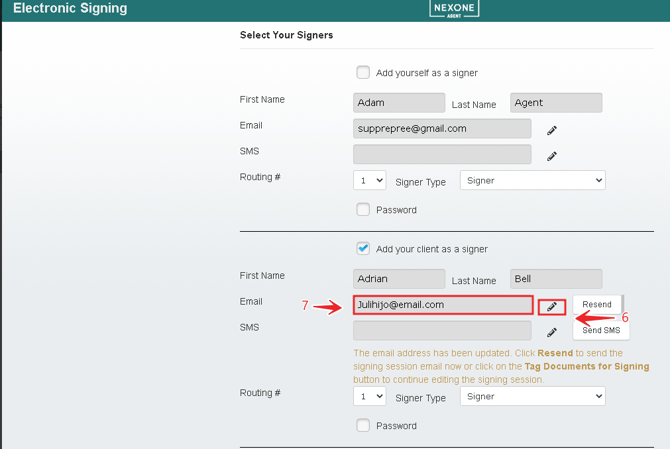Click the Last Name field containing Agent

click(x=555, y=102)
